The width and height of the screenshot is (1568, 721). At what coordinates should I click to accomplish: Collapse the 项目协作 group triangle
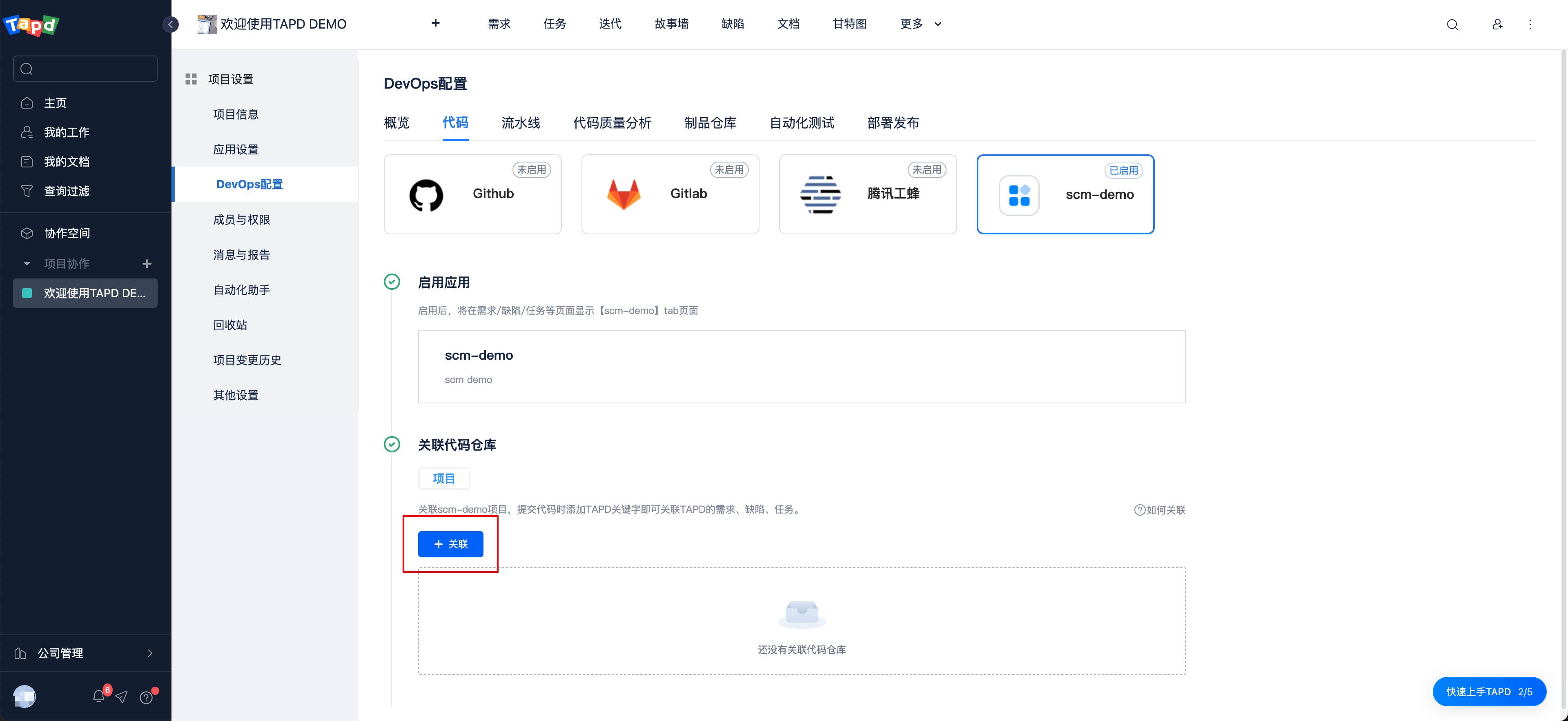[27, 263]
